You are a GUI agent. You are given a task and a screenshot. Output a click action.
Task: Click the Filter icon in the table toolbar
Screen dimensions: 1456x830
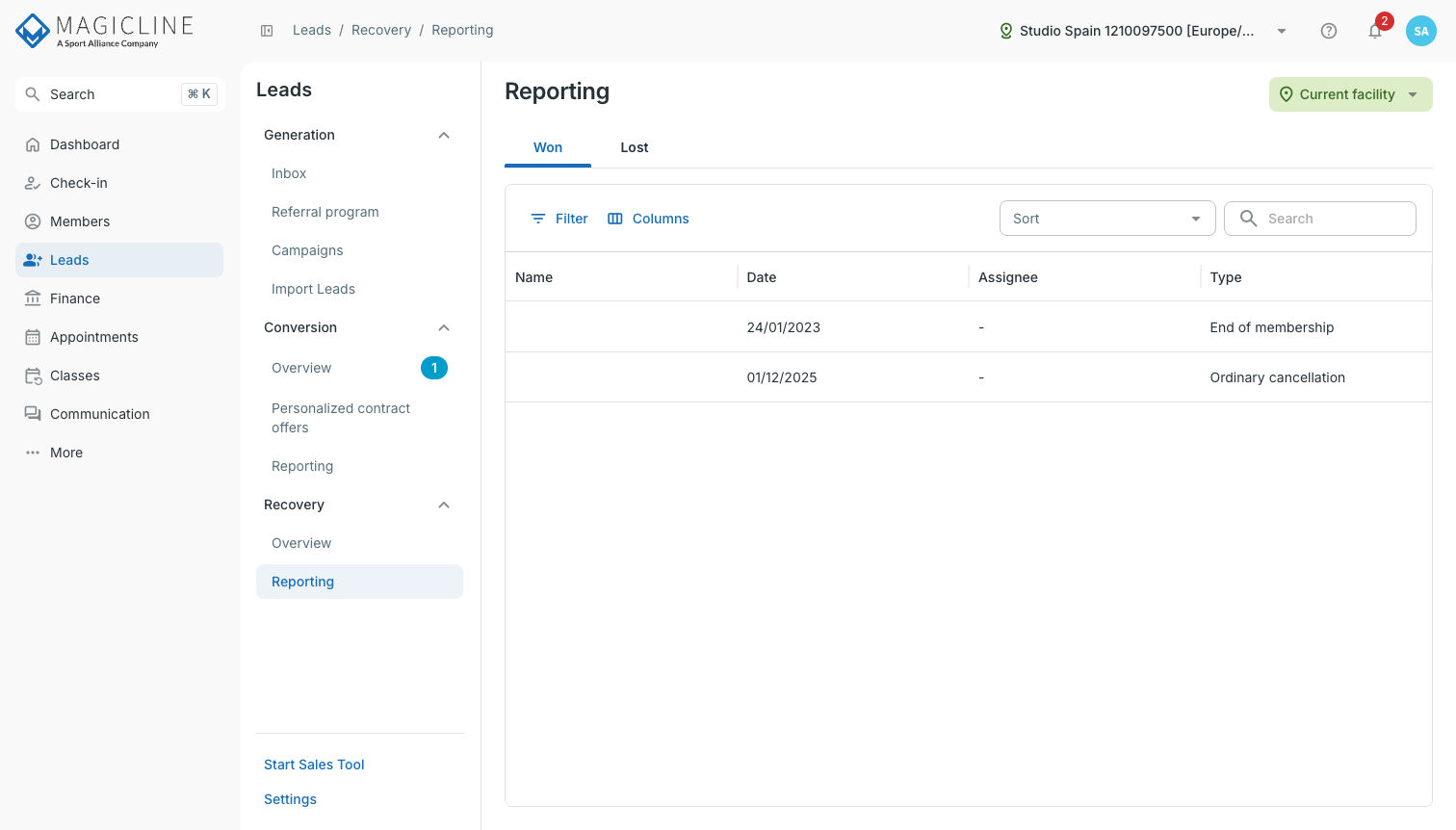tap(538, 219)
